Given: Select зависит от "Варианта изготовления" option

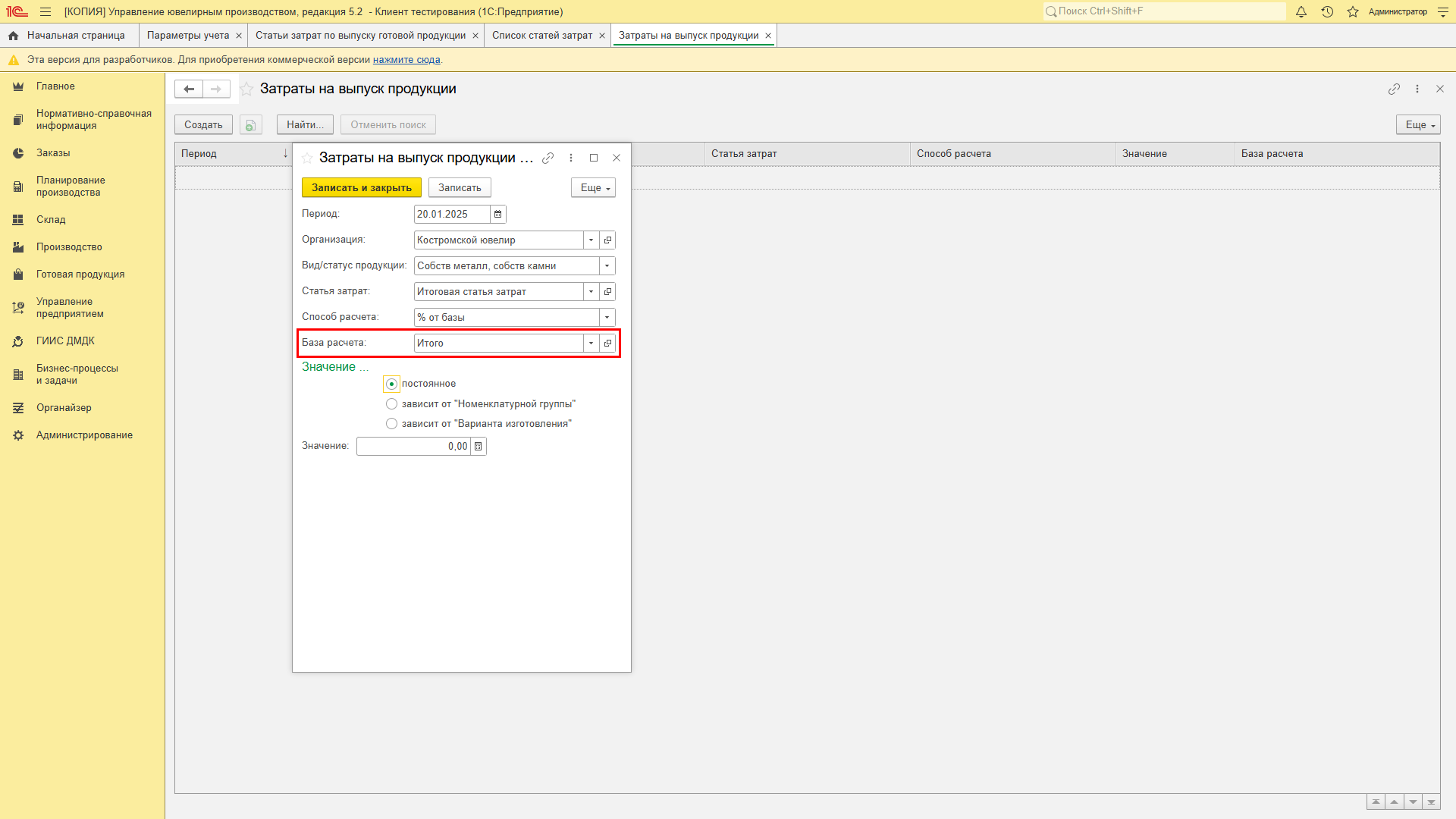Looking at the screenshot, I should point(391,424).
